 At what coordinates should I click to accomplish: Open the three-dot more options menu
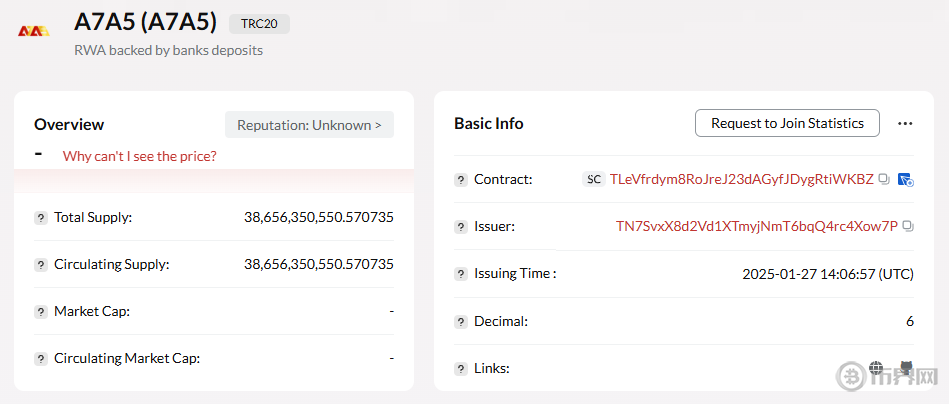point(905,123)
